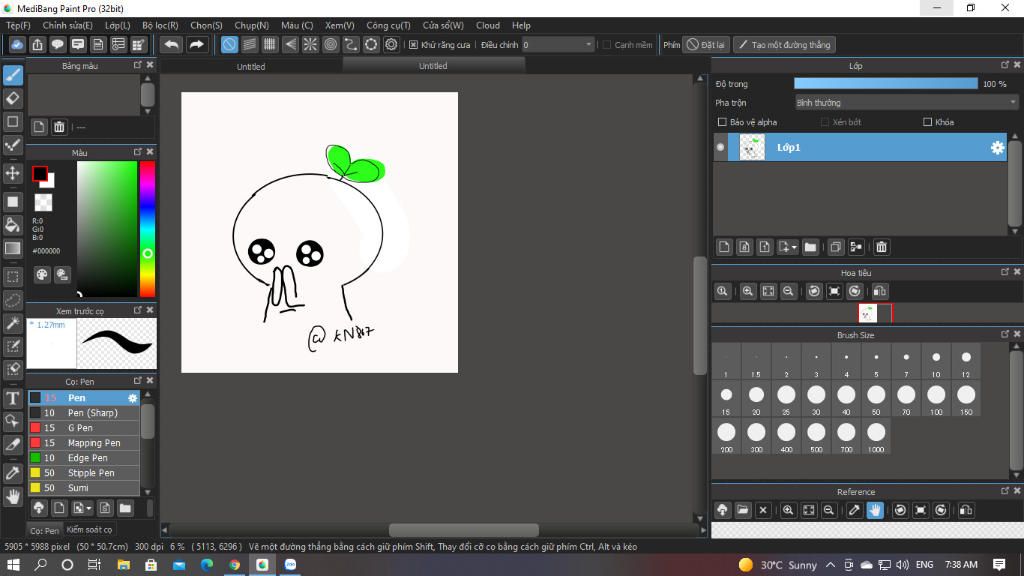
Task: Click the Undo arrow in toolbar
Action: tap(171, 44)
